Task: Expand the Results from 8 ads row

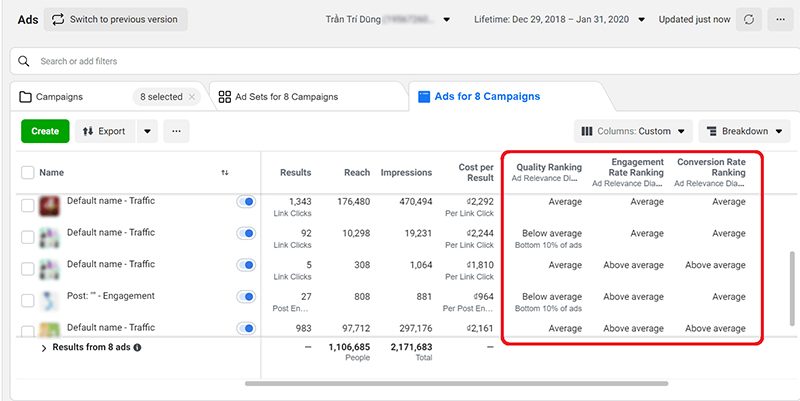Action: (x=43, y=348)
